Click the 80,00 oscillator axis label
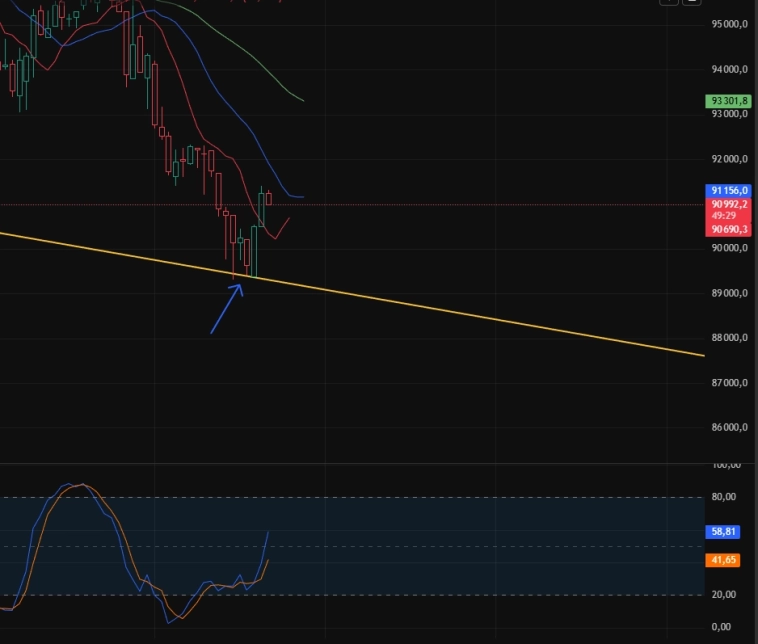The width and height of the screenshot is (758, 644). 723,497
